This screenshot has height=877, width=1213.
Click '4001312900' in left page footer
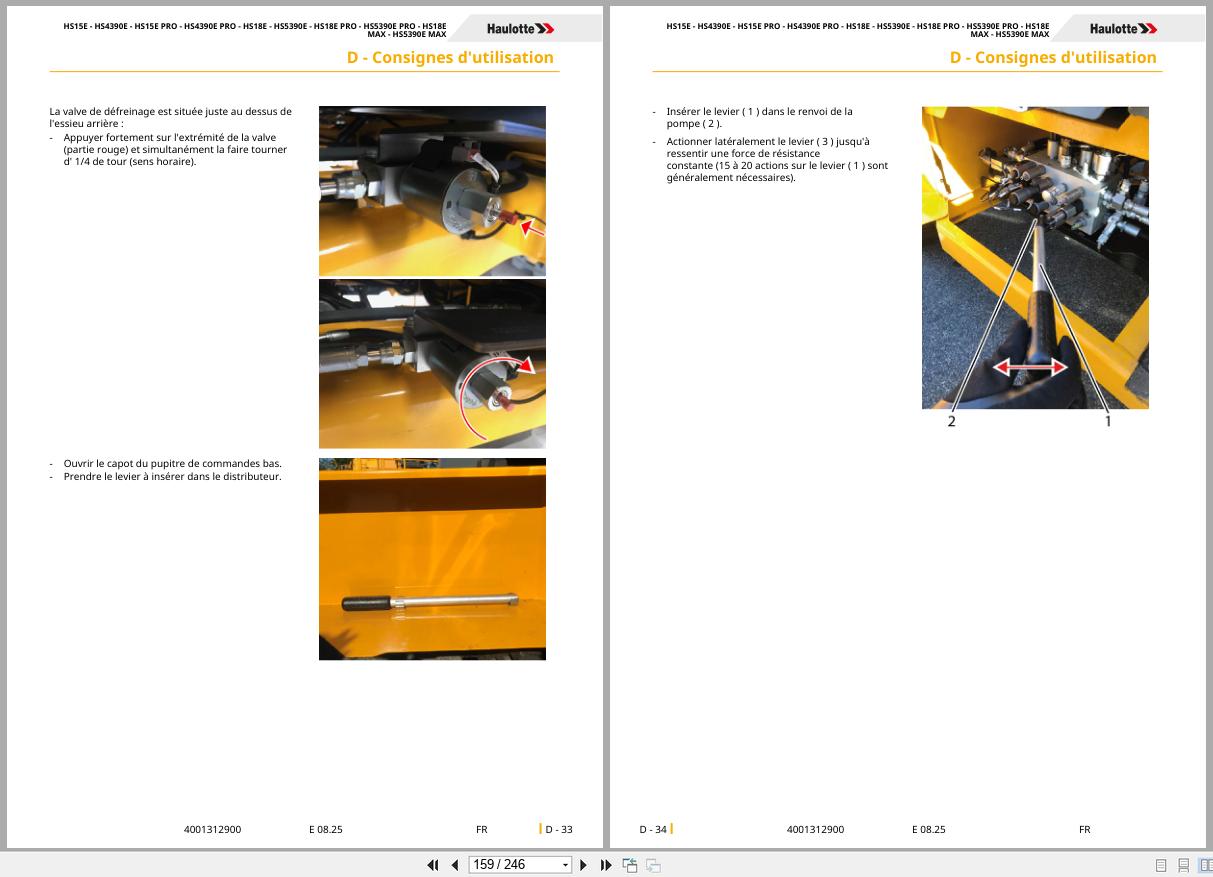click(x=212, y=829)
